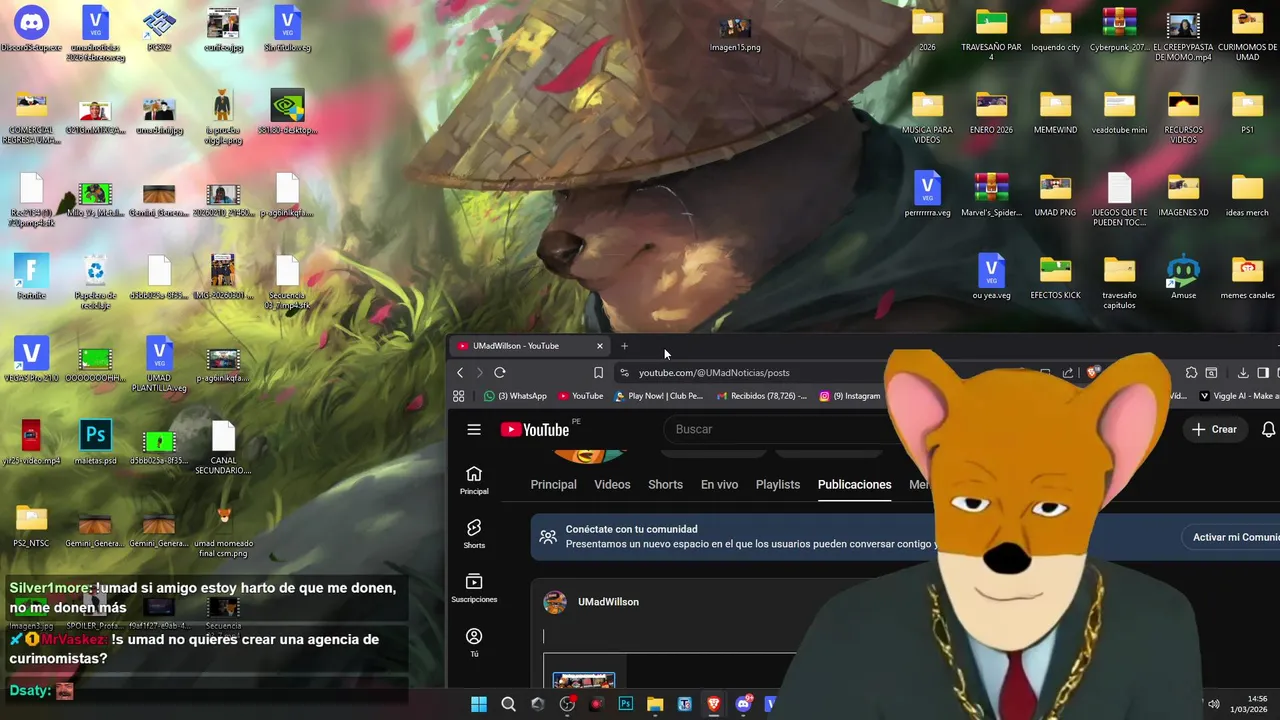
Task: Open the Recibidos Gmail bookmark
Action: coord(762,396)
